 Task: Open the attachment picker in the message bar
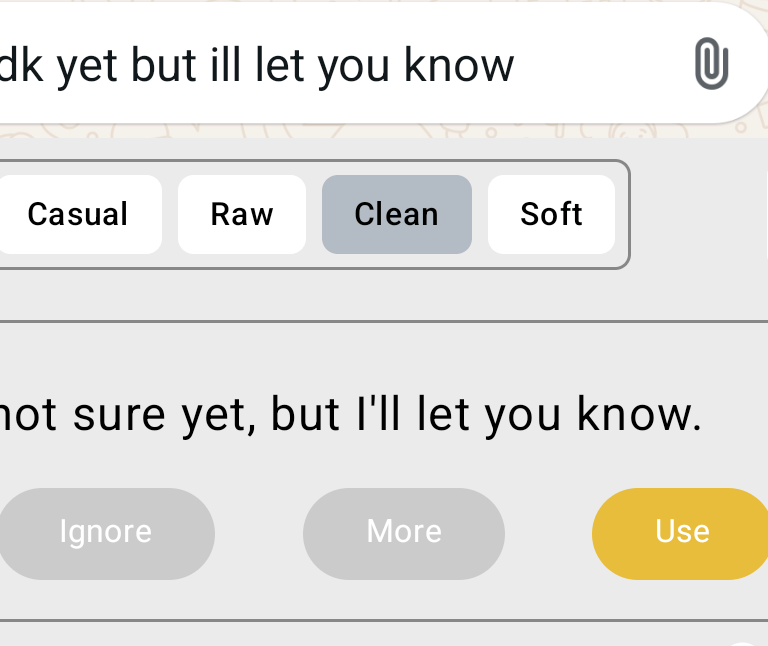tap(711, 65)
